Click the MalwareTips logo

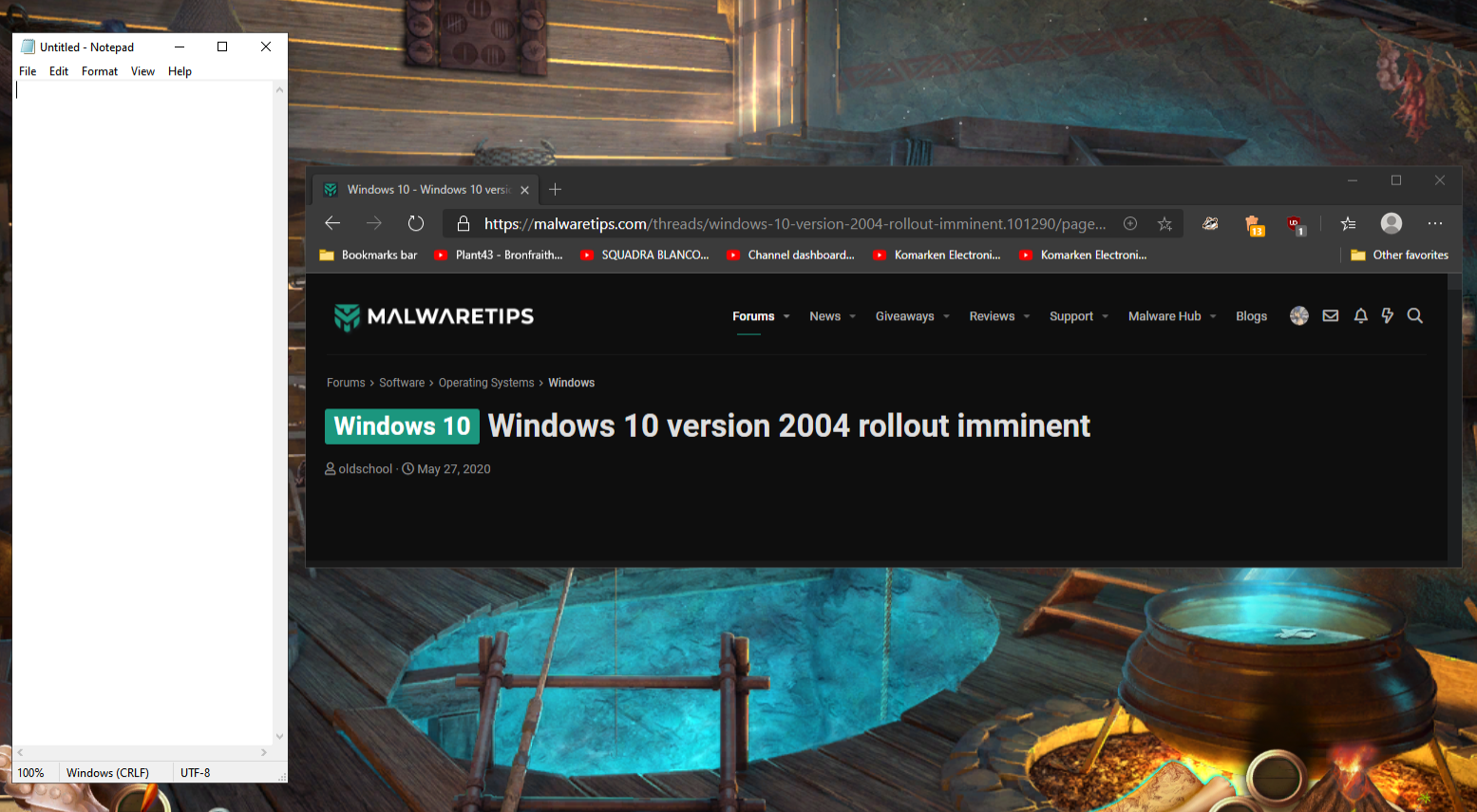pyautogui.click(x=434, y=316)
